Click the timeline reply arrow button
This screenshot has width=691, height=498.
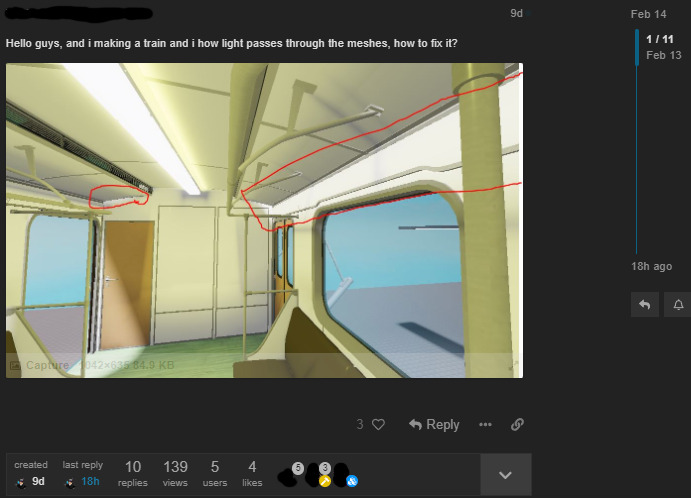coord(645,305)
